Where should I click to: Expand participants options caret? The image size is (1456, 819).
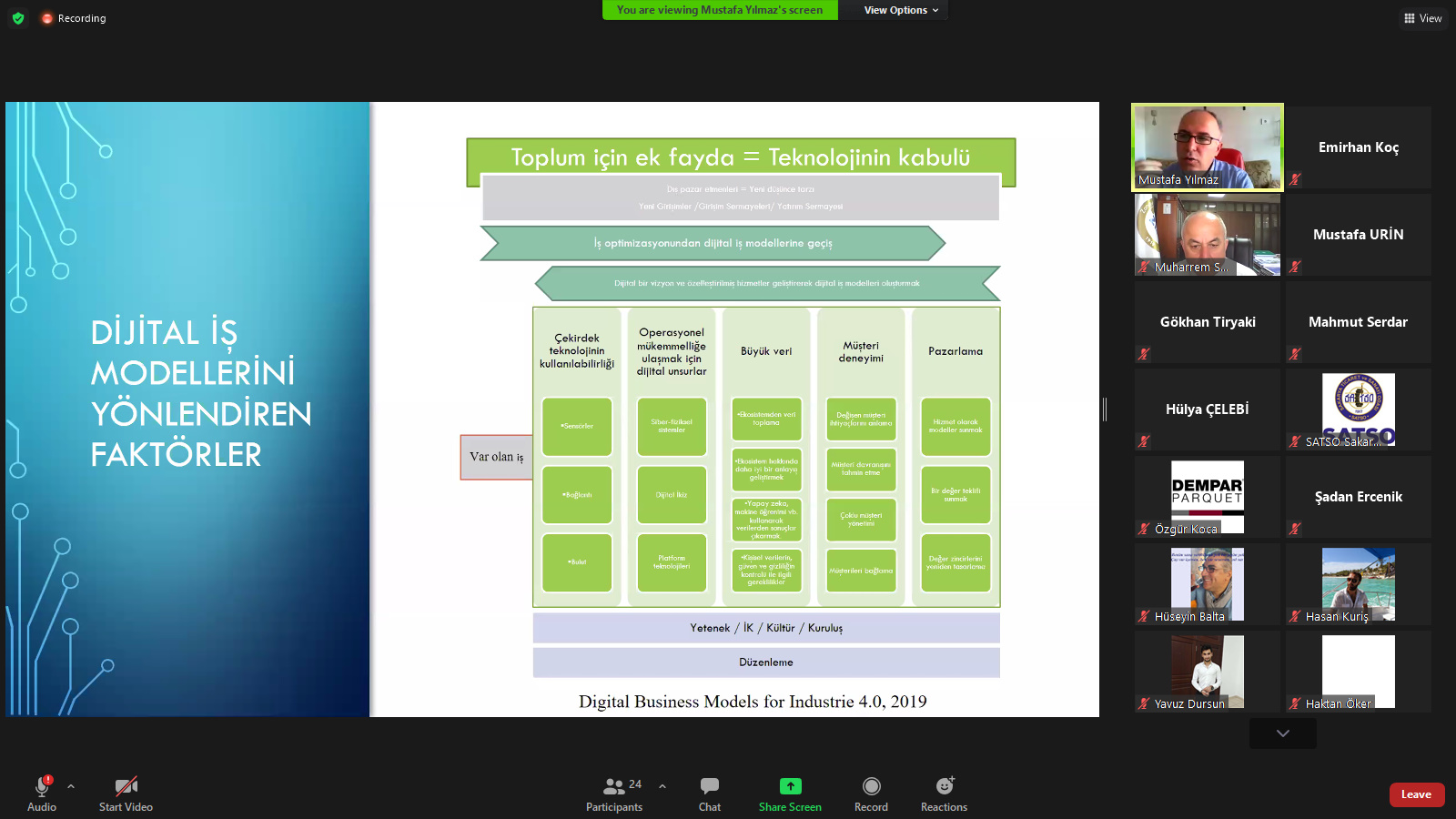coord(662,786)
